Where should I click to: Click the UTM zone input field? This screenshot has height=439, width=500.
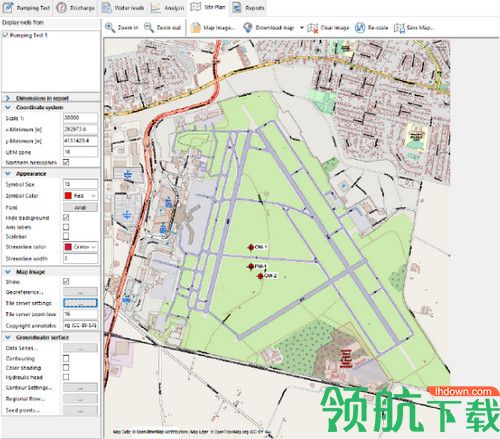pos(80,152)
